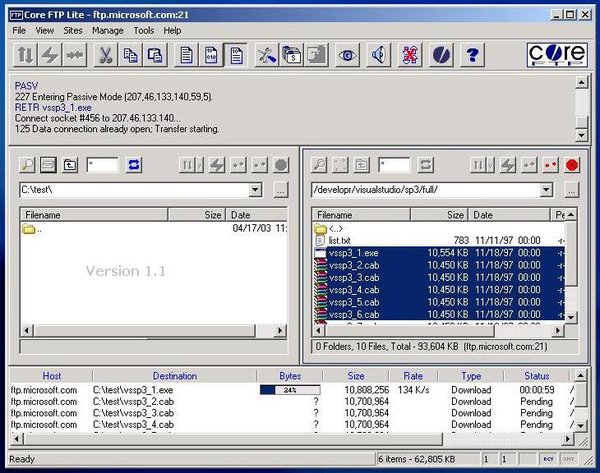Click the Copy icon next to scissors
This screenshot has width=600, height=473.
click(130, 55)
